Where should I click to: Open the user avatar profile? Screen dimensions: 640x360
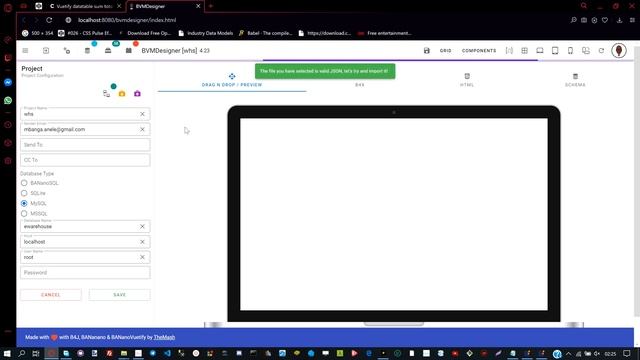619,51
